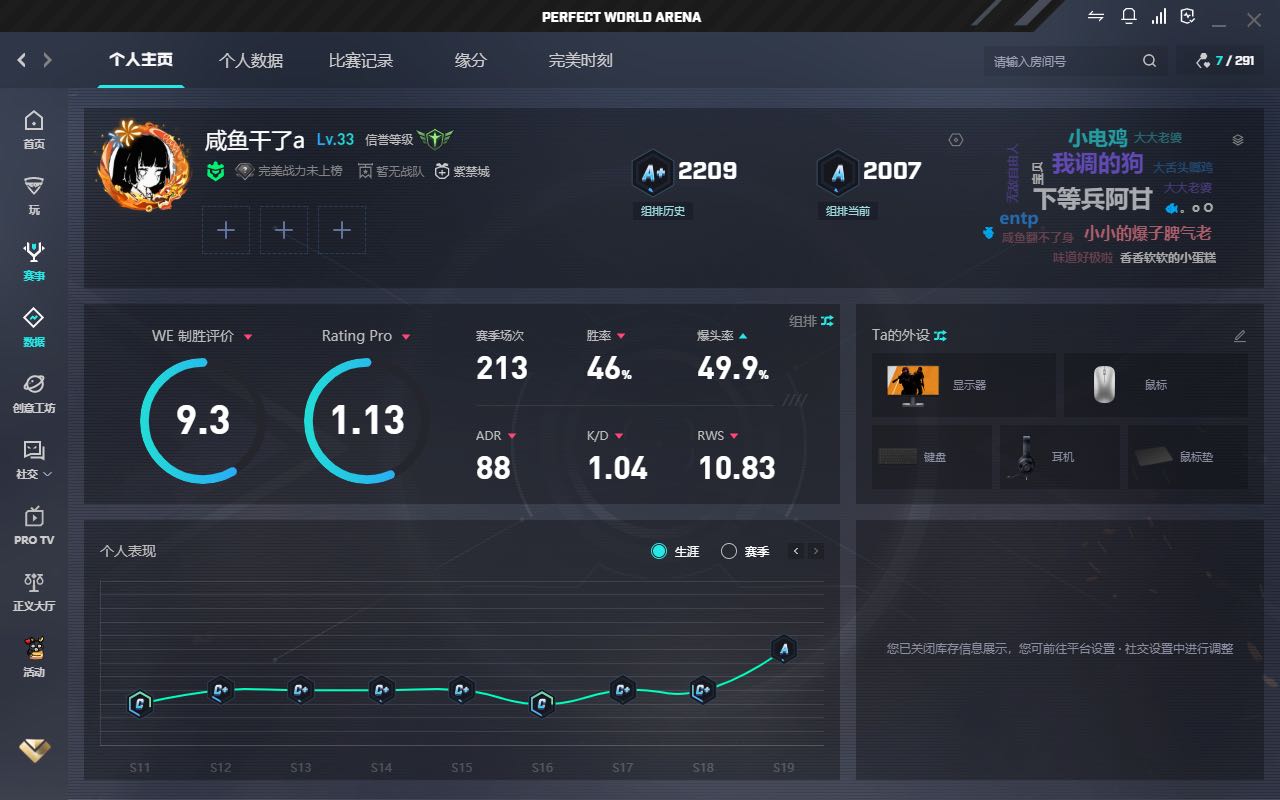Viewport: 1280px width, 800px height.
Task: Click the notification bell icon in title bar
Action: [1129, 16]
